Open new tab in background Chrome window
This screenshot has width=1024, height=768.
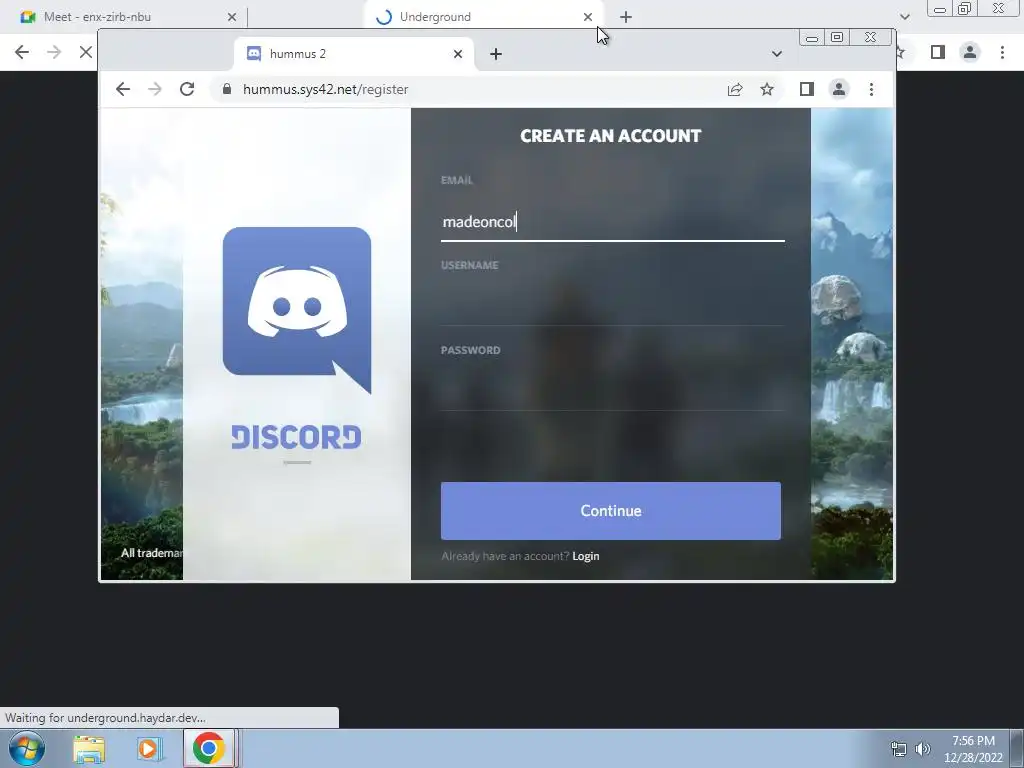click(x=626, y=17)
